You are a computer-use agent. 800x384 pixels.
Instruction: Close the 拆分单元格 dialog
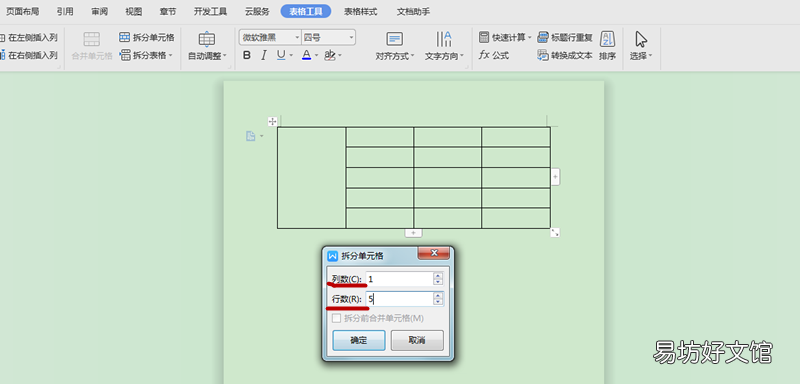[434, 252]
